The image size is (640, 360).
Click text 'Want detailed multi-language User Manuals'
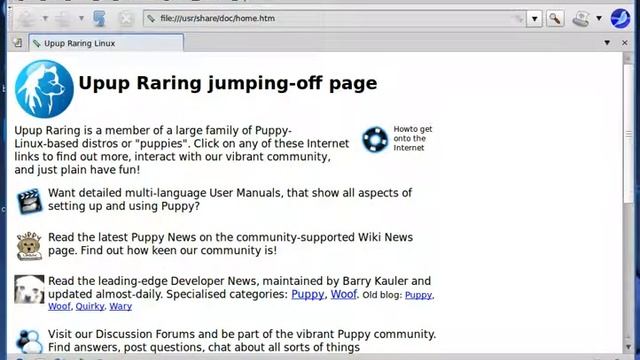(x=165, y=193)
